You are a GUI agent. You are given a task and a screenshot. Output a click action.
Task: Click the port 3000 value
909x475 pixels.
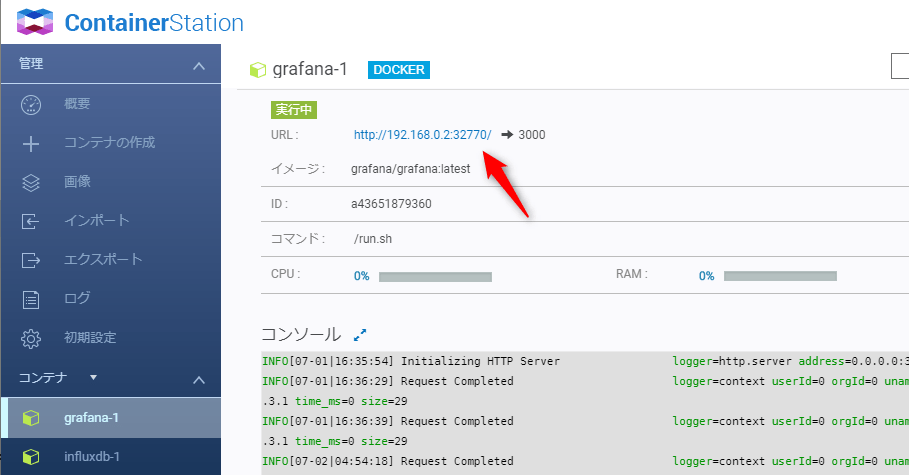532,135
